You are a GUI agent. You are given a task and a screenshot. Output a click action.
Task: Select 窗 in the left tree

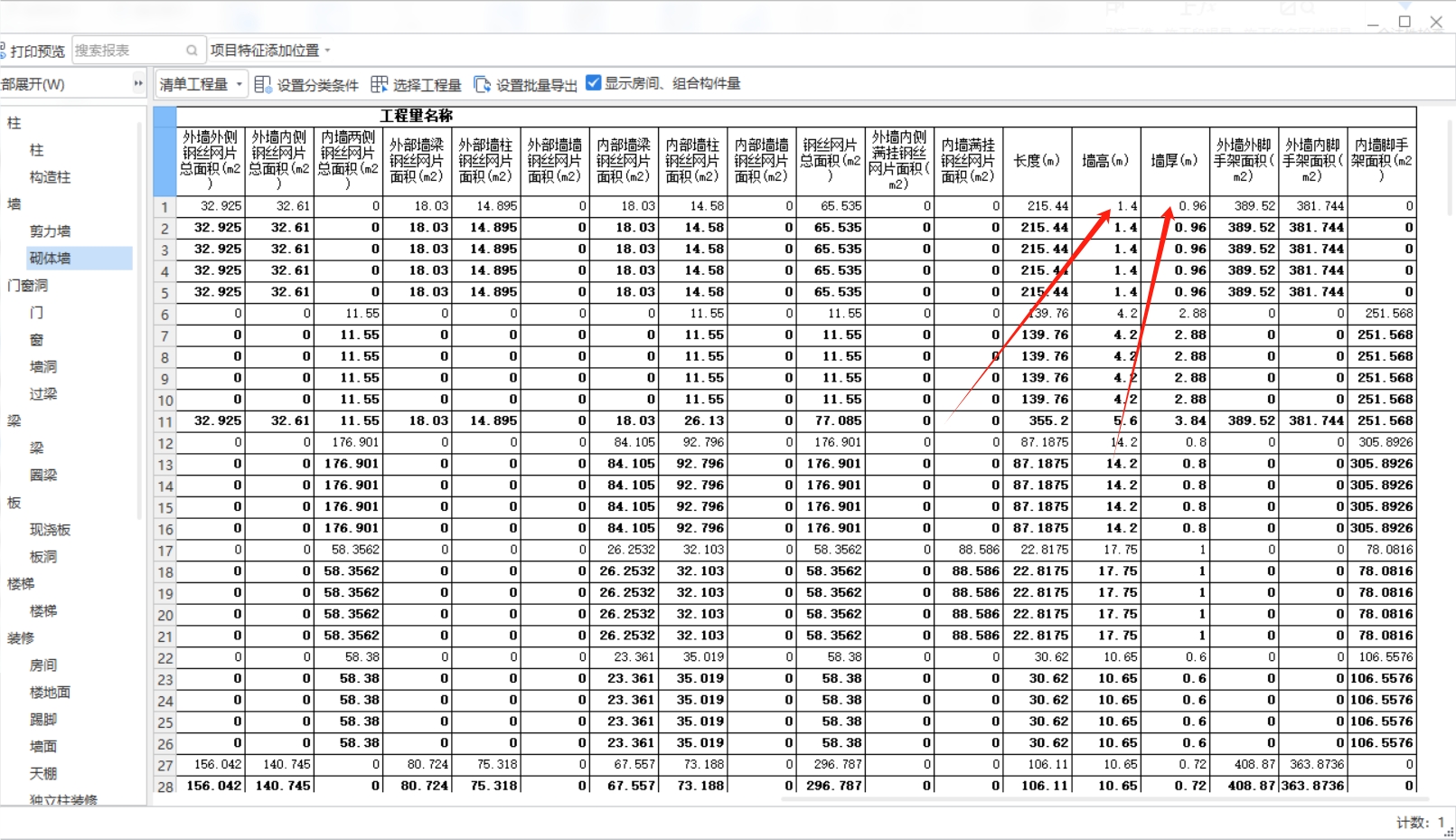pos(36,340)
